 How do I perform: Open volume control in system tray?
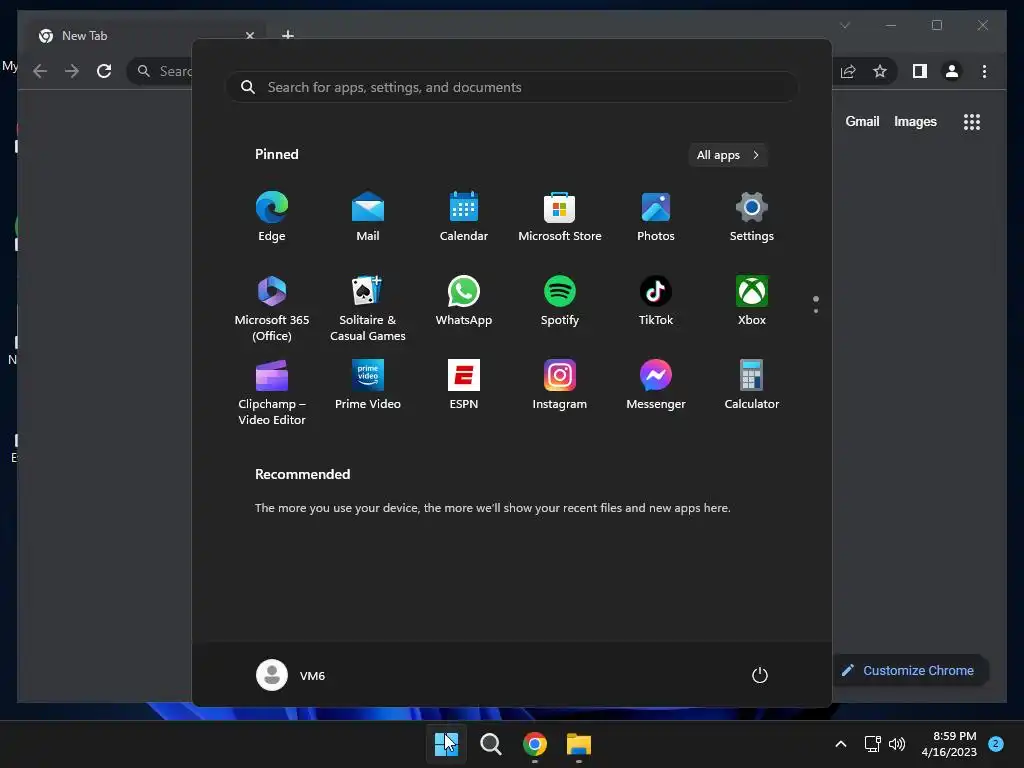click(x=897, y=744)
